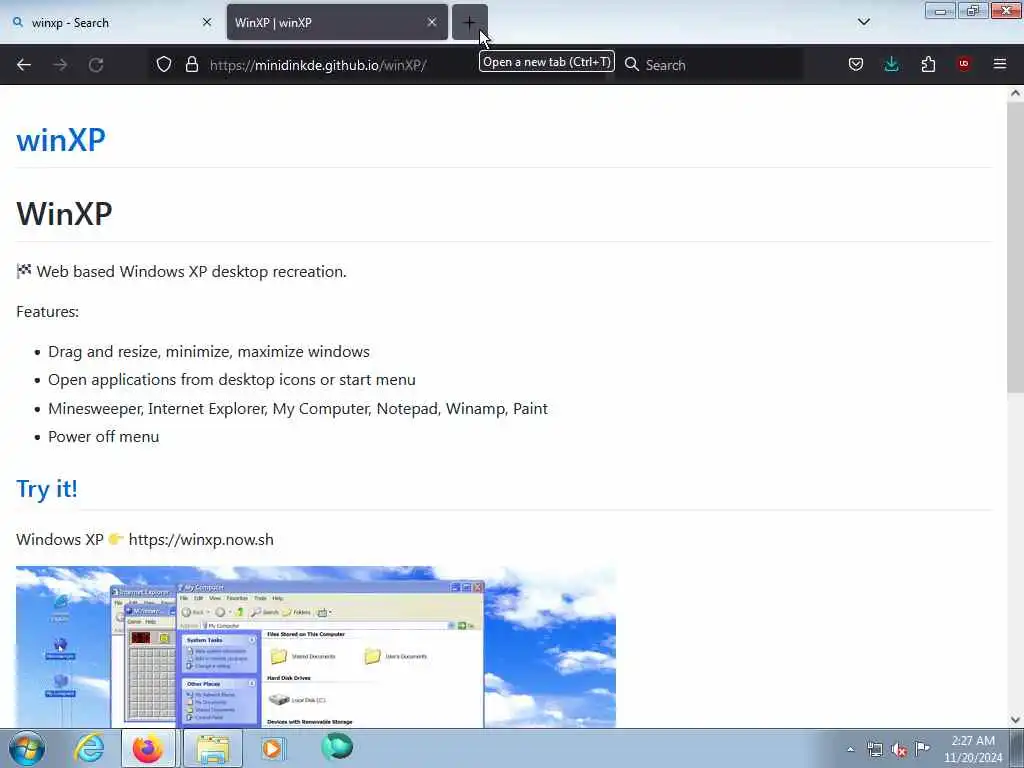
Task: Open the green round taskbar app
Action: click(x=337, y=747)
